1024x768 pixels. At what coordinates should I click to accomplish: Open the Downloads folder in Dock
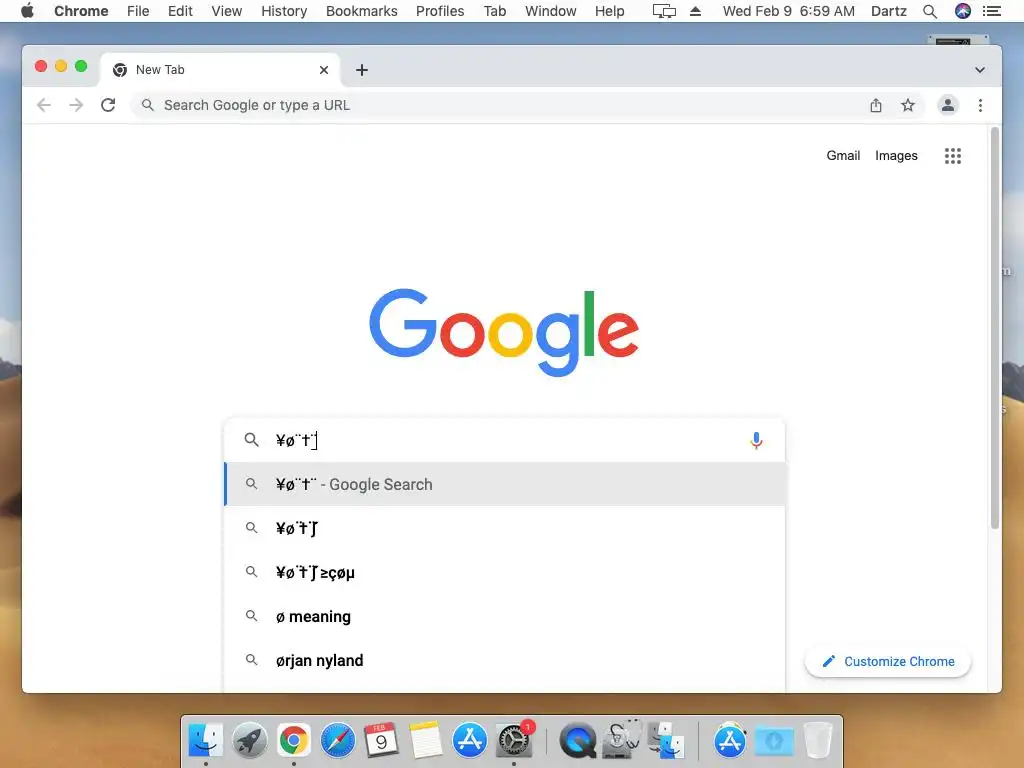point(774,741)
